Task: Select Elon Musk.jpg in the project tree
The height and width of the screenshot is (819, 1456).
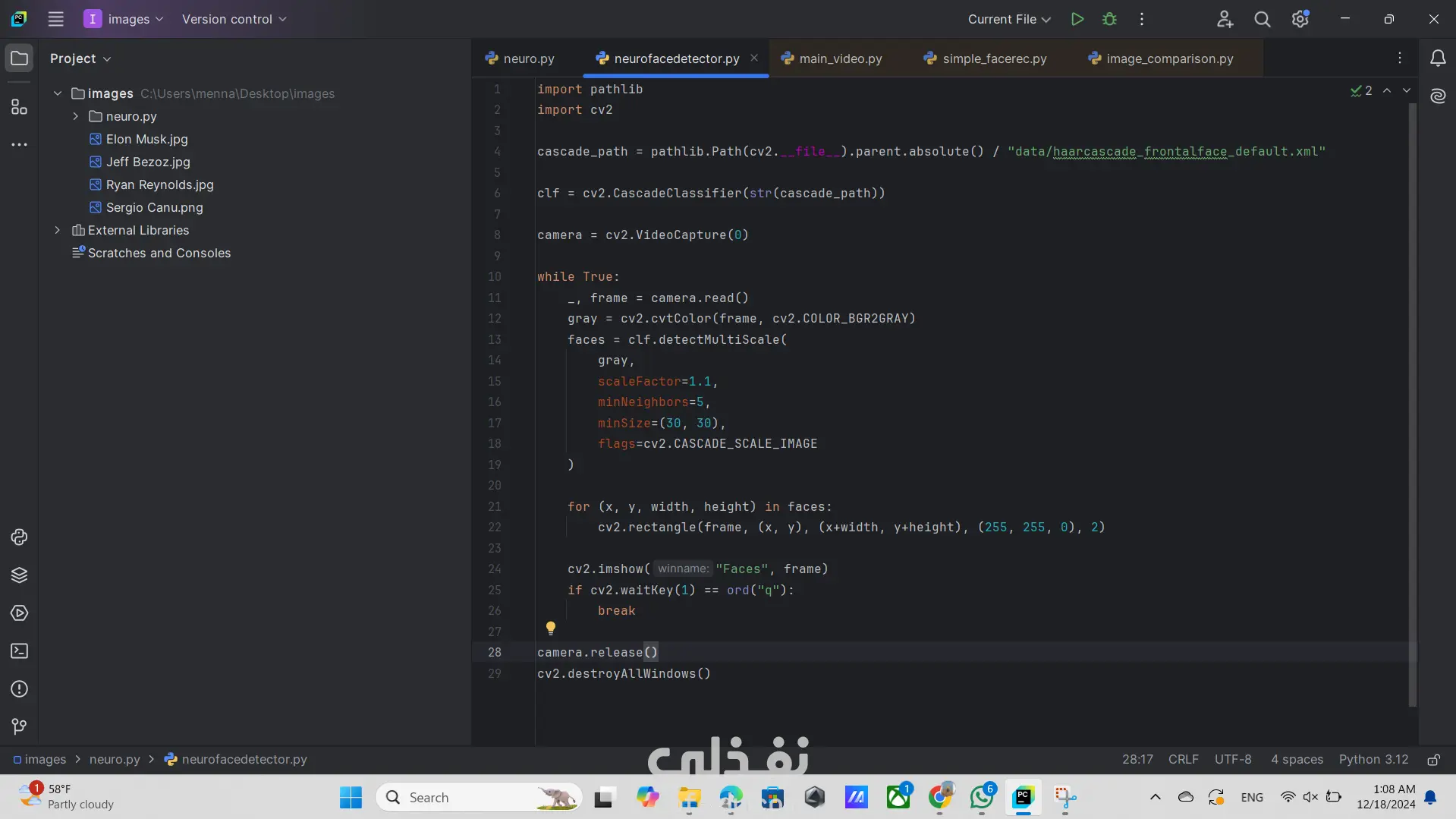Action: pos(146,139)
